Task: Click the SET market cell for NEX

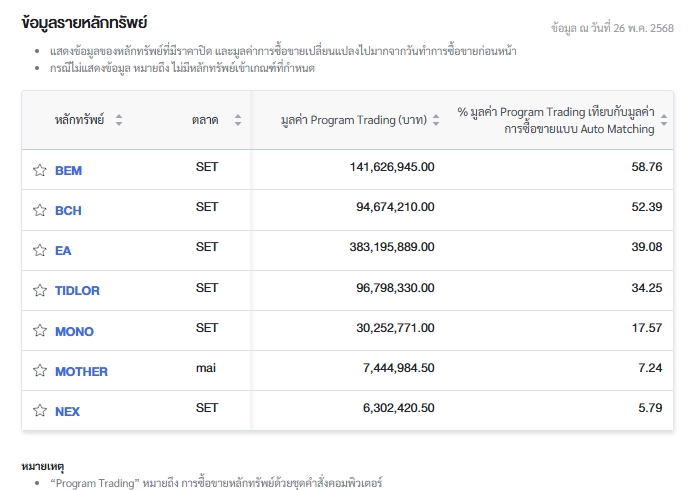Action: point(207,408)
